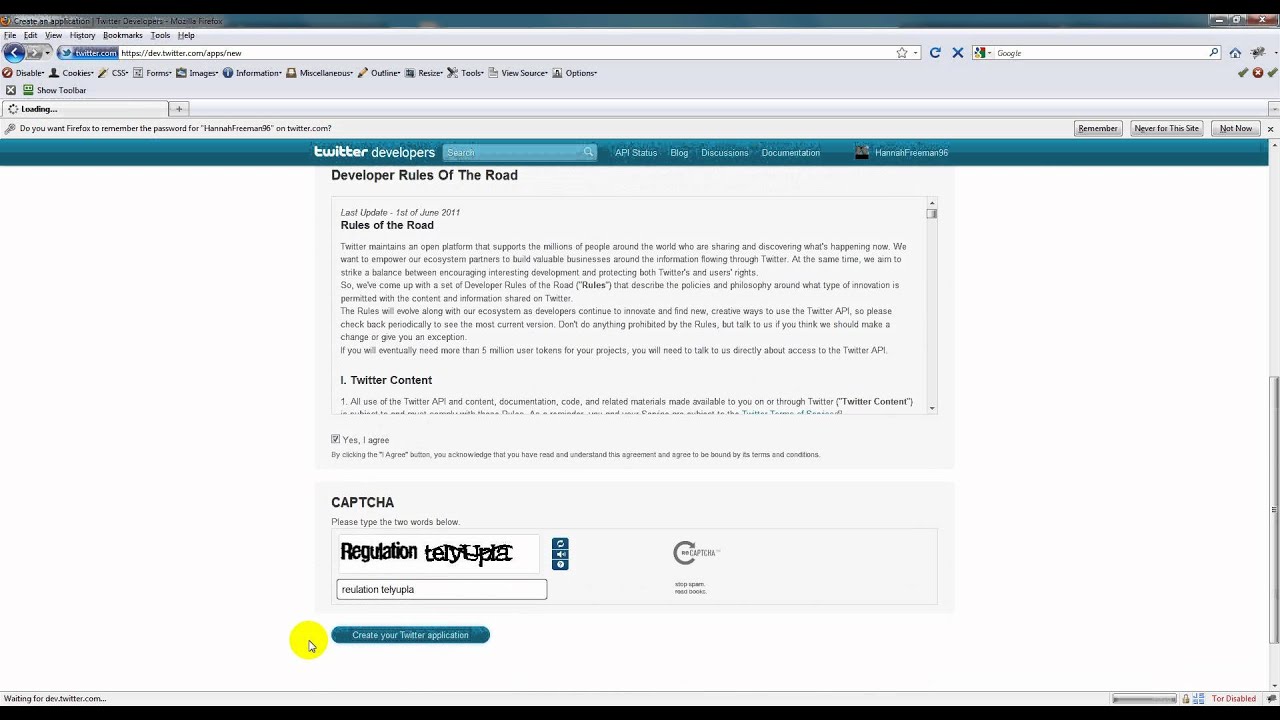Image resolution: width=1280 pixels, height=720 pixels.
Task: Open the Firefox Home page icon
Action: [1235, 53]
